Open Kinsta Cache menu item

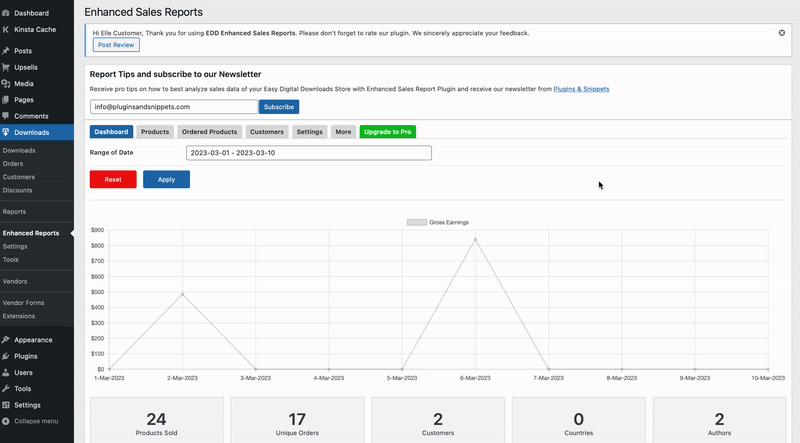tap(35, 30)
